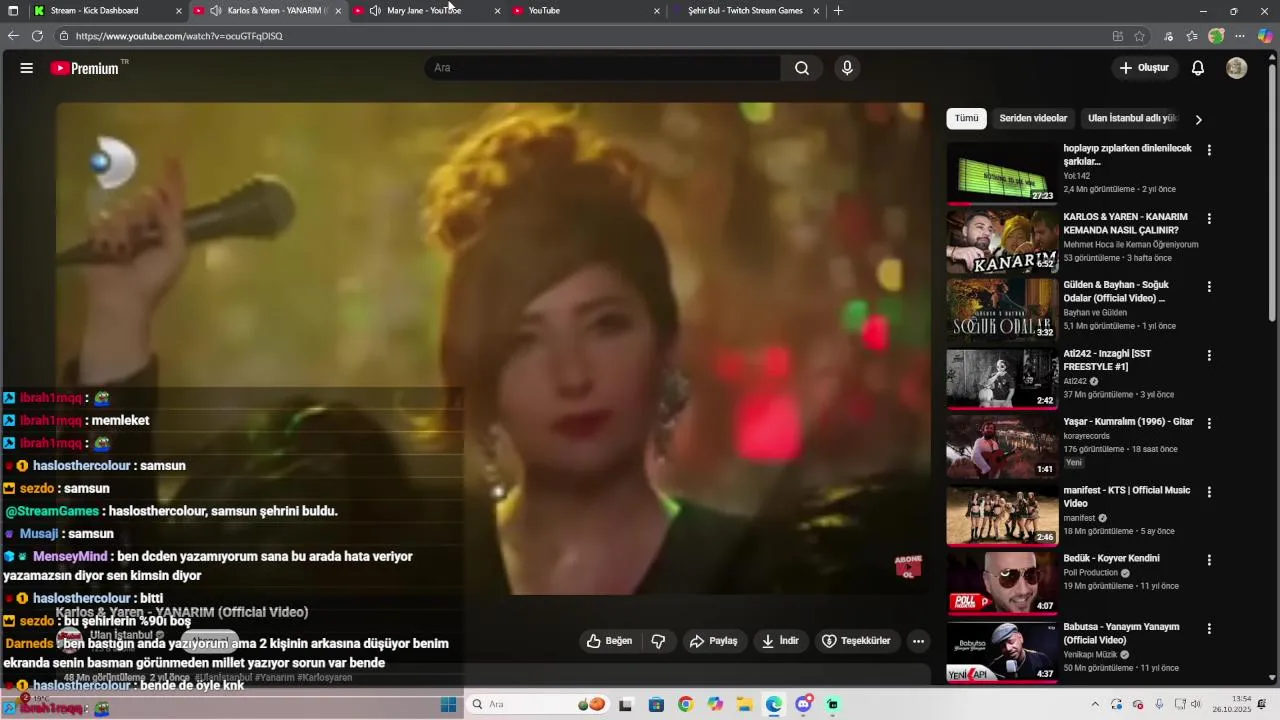Switch to Stream - Kick Dashboard tab
This screenshot has width=1280, height=720.
tap(107, 10)
